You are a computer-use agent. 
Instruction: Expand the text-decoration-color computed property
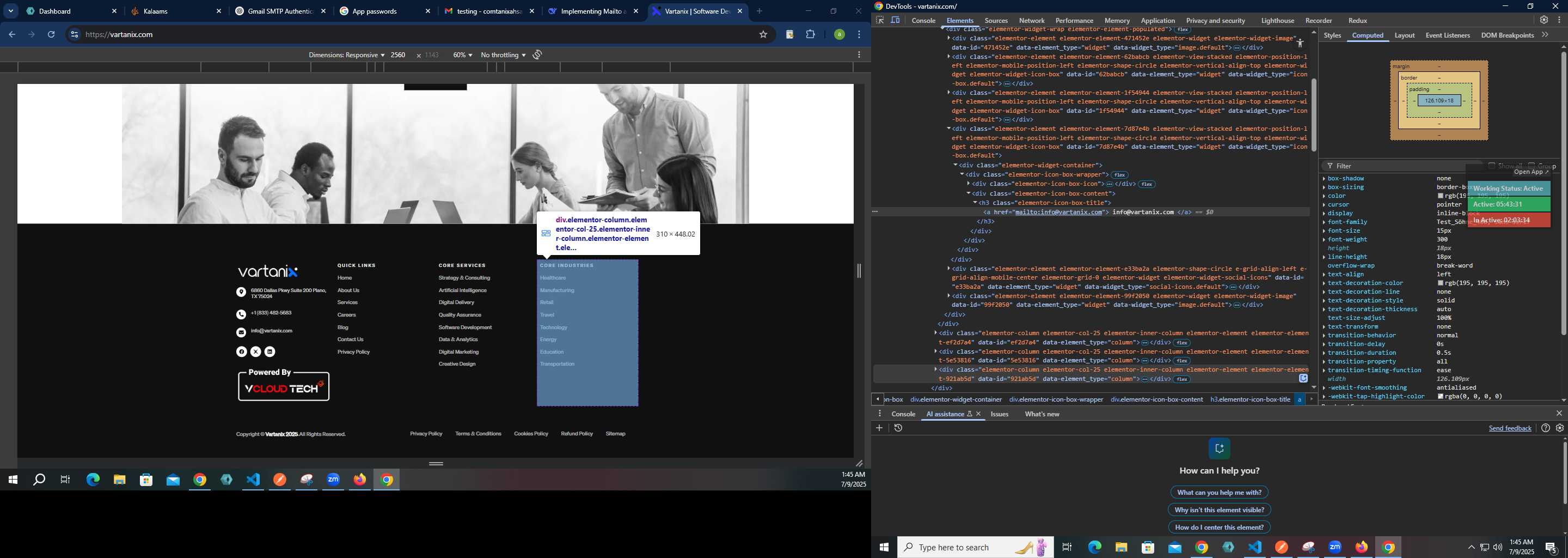1324,283
